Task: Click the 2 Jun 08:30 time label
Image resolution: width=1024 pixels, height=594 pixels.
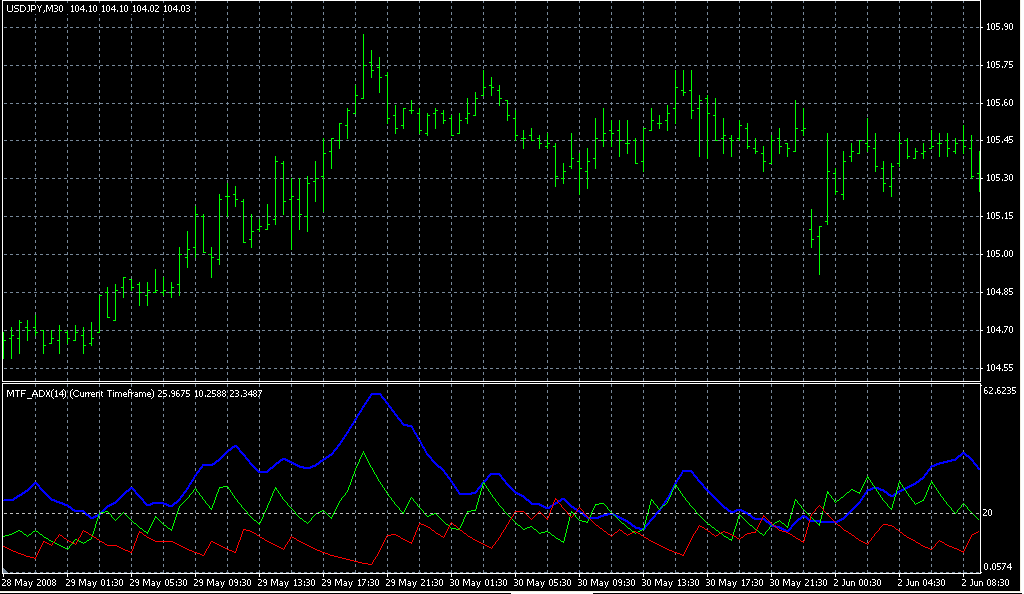Action: pos(984,582)
